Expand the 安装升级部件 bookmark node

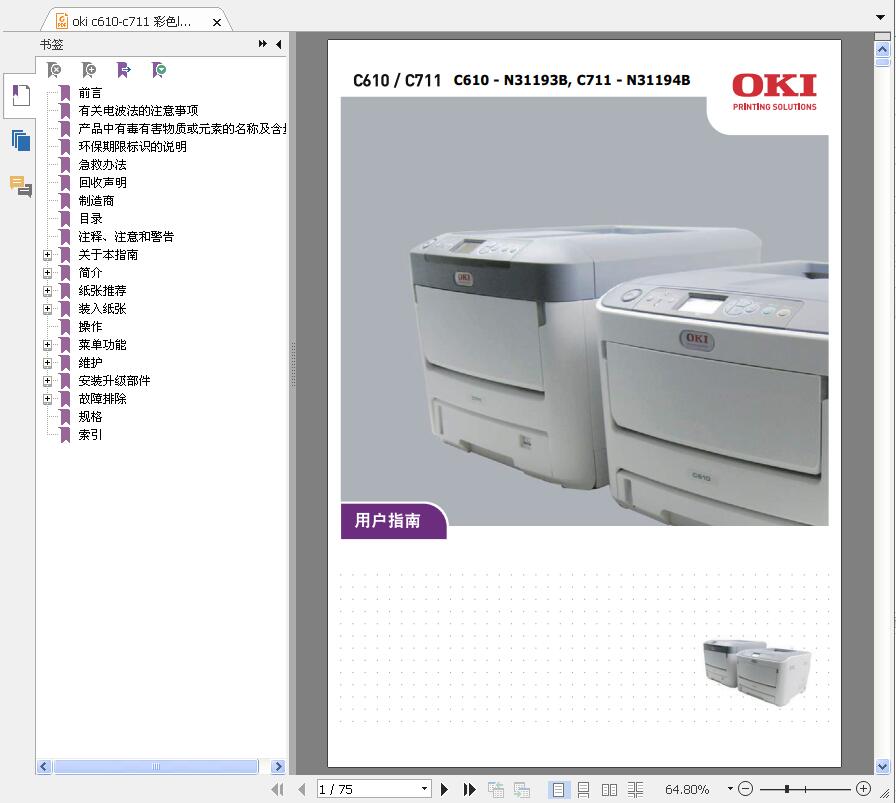click(x=47, y=381)
